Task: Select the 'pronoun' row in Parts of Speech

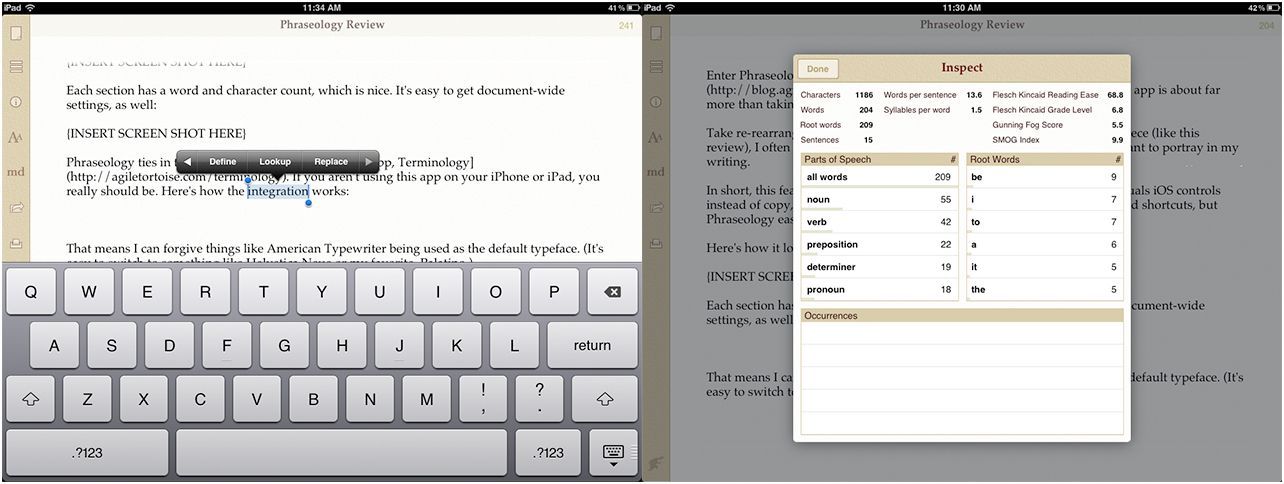Action: tap(879, 290)
